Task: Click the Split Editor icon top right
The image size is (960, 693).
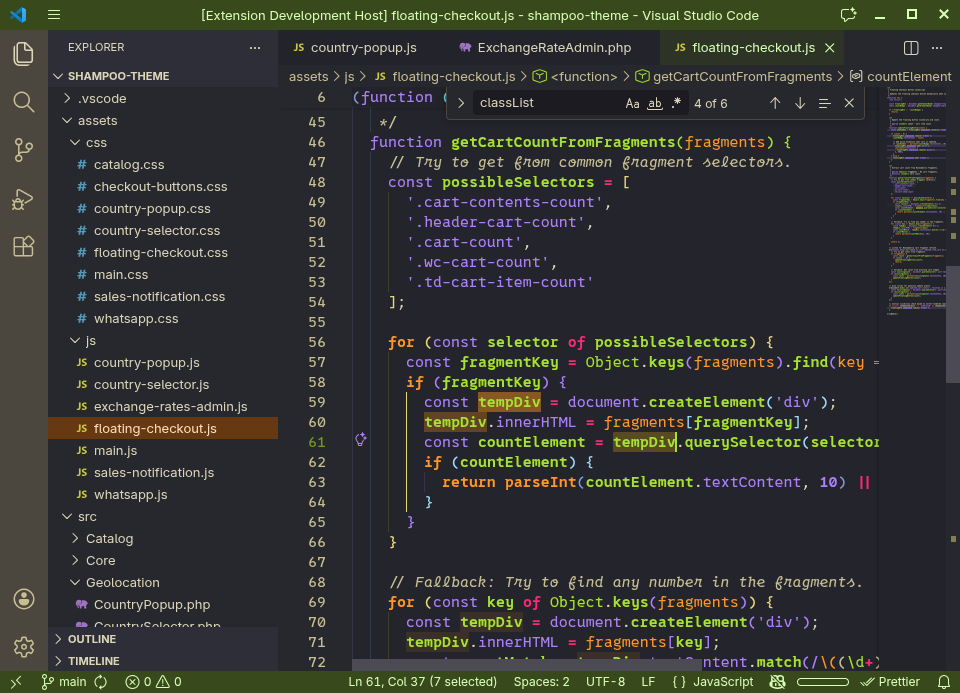Action: coord(909,47)
